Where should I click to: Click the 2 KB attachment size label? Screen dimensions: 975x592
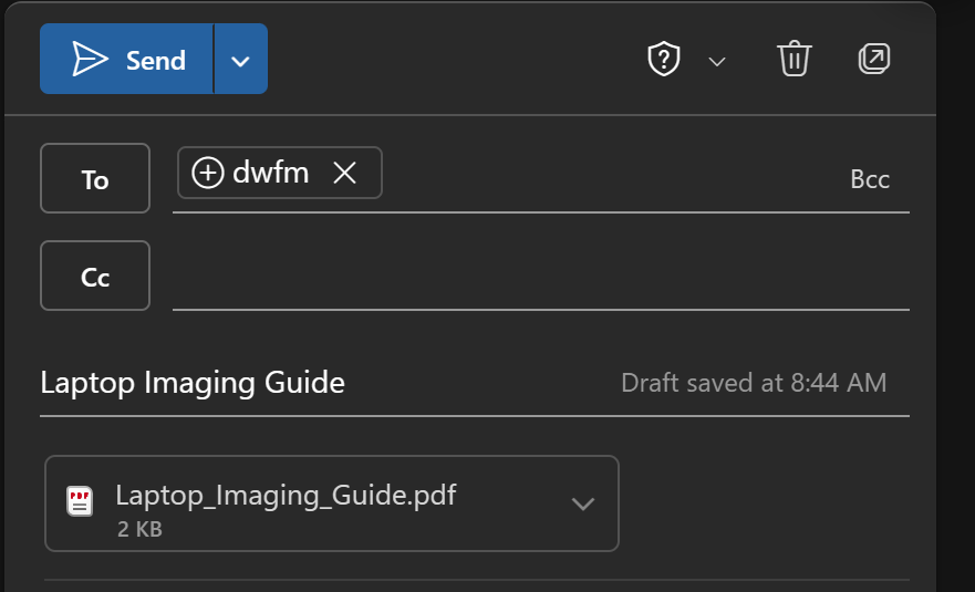140,529
